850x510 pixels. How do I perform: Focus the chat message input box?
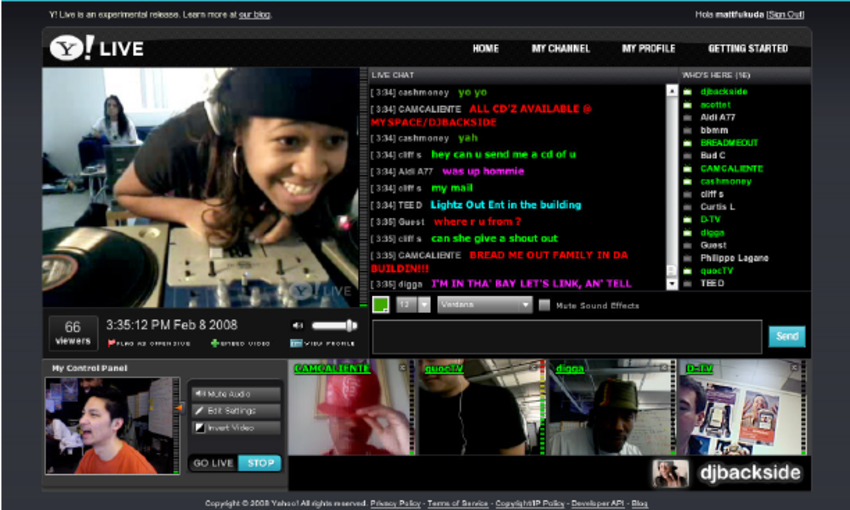[567, 337]
